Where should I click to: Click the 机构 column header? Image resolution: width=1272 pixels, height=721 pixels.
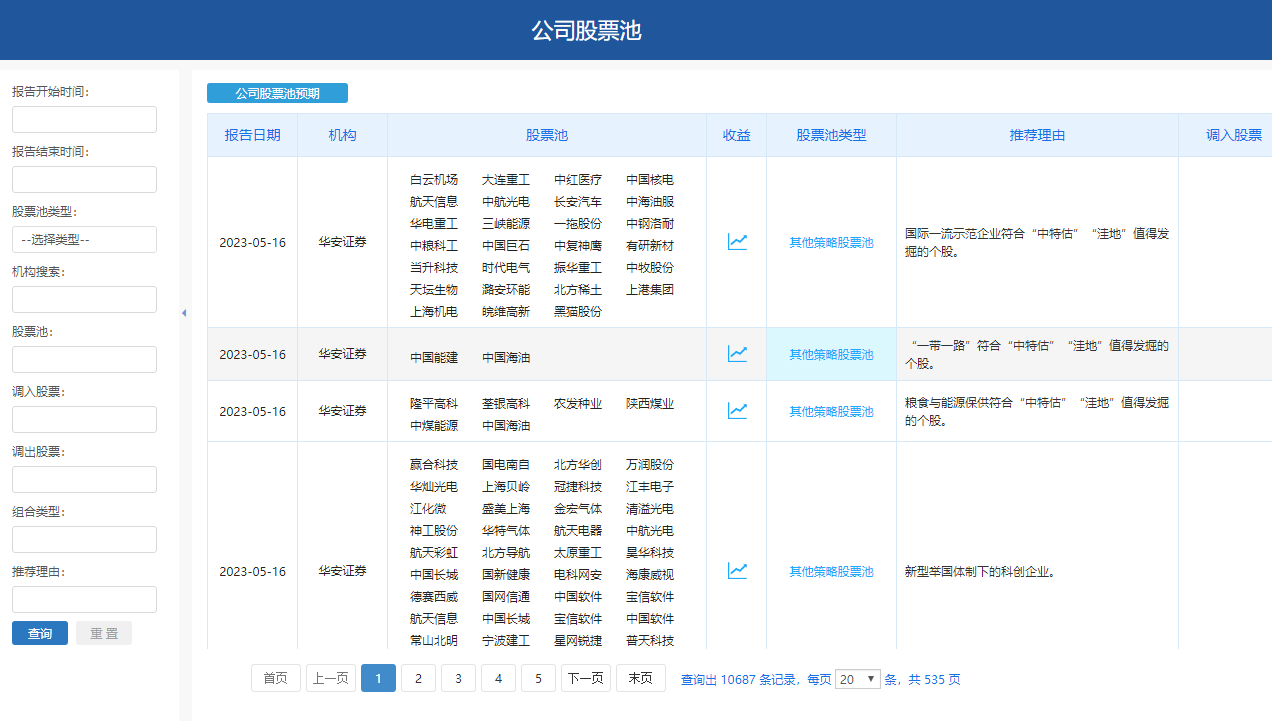(x=342, y=135)
